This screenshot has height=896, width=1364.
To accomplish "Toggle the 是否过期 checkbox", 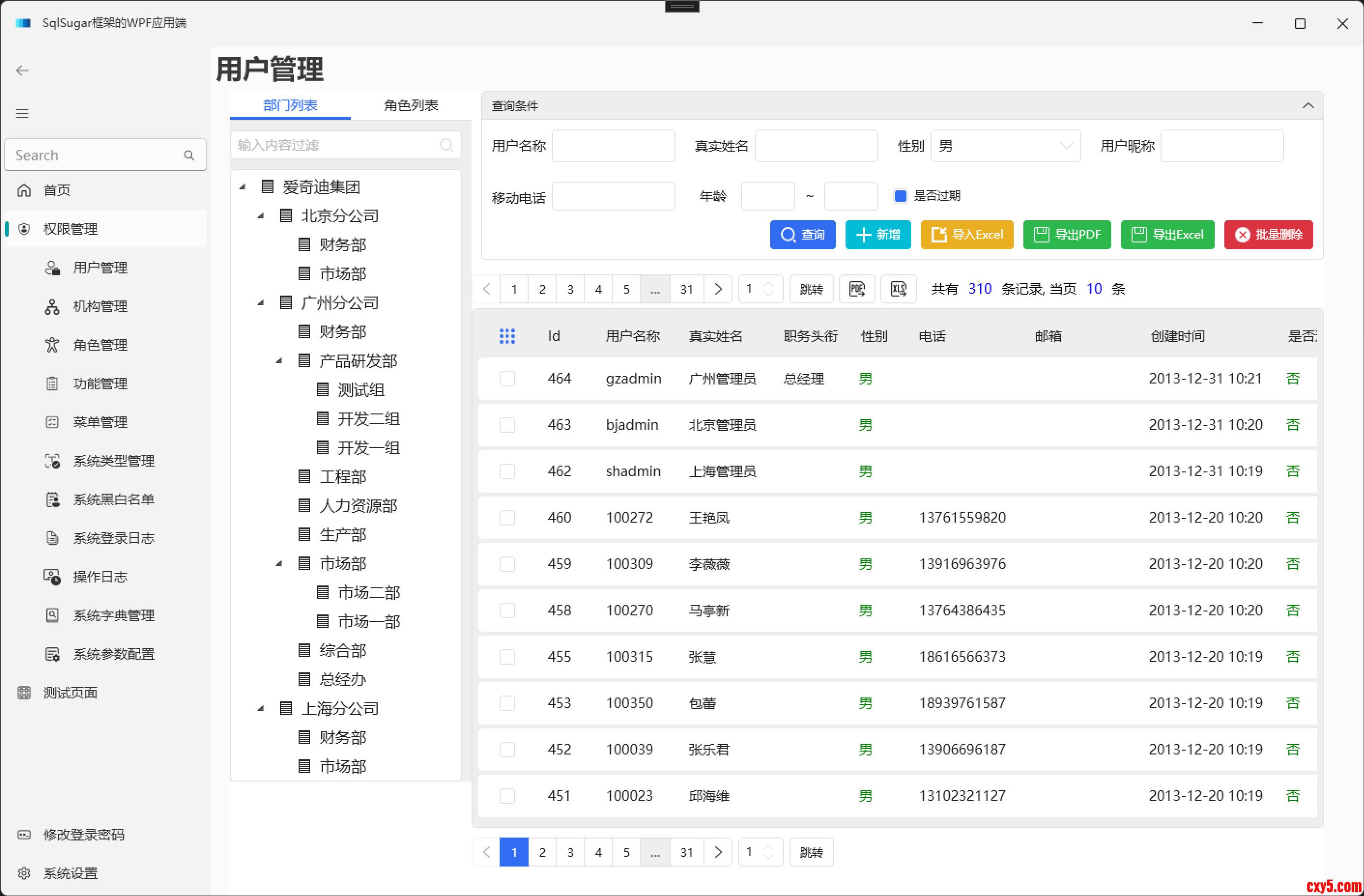I will point(900,196).
